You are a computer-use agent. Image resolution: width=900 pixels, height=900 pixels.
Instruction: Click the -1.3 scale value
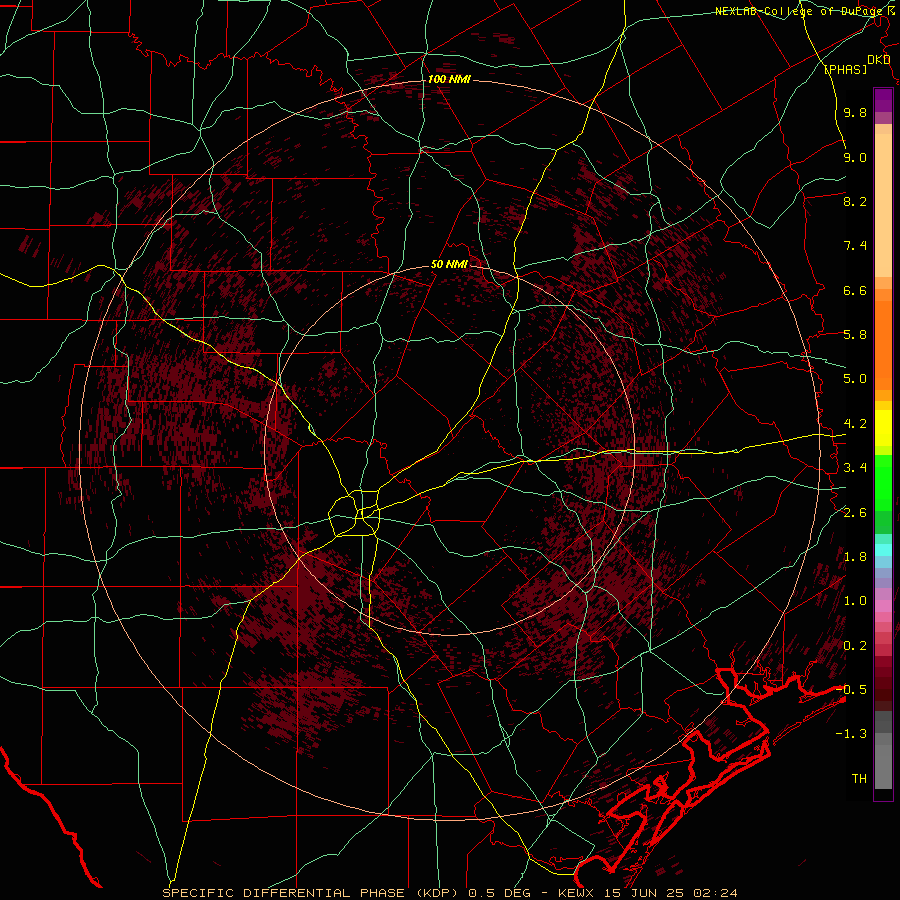coord(852,734)
